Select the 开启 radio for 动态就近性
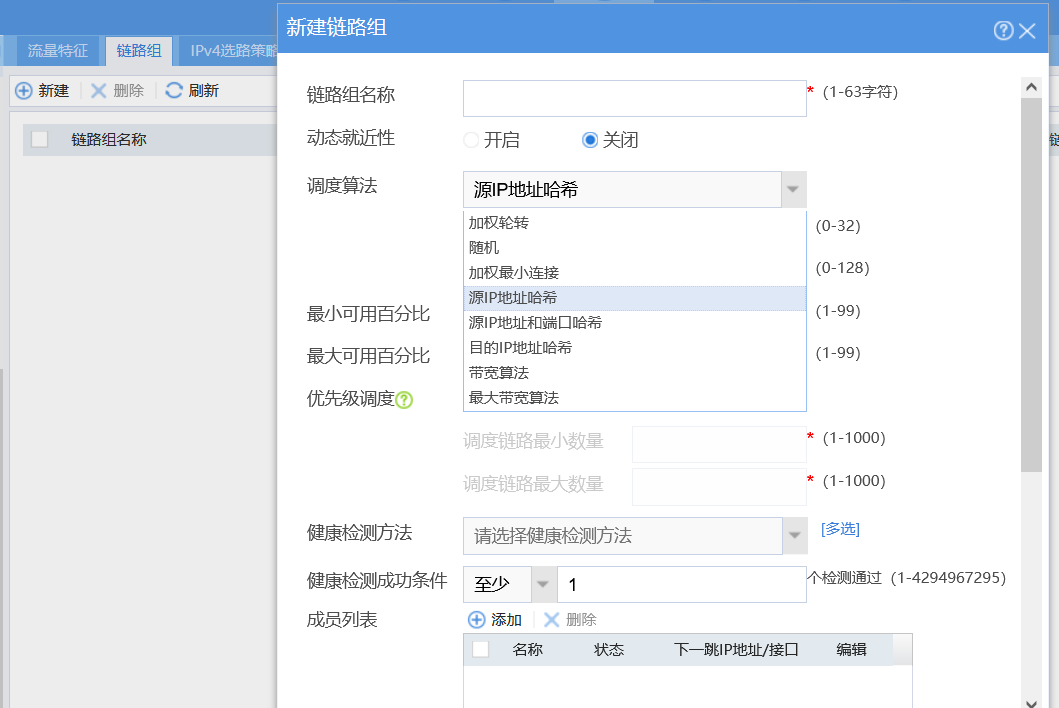Image resolution: width=1059 pixels, height=708 pixels. tap(471, 140)
